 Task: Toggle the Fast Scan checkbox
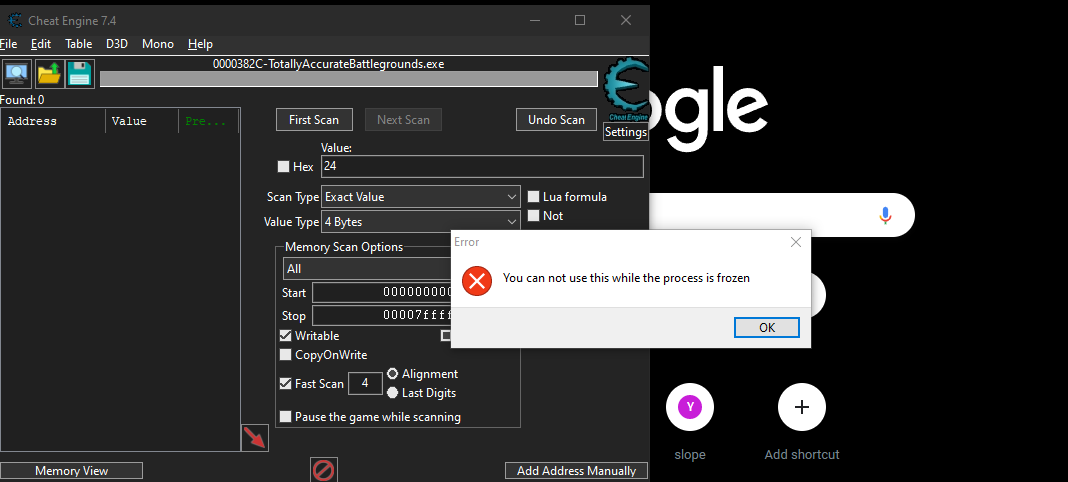point(286,384)
